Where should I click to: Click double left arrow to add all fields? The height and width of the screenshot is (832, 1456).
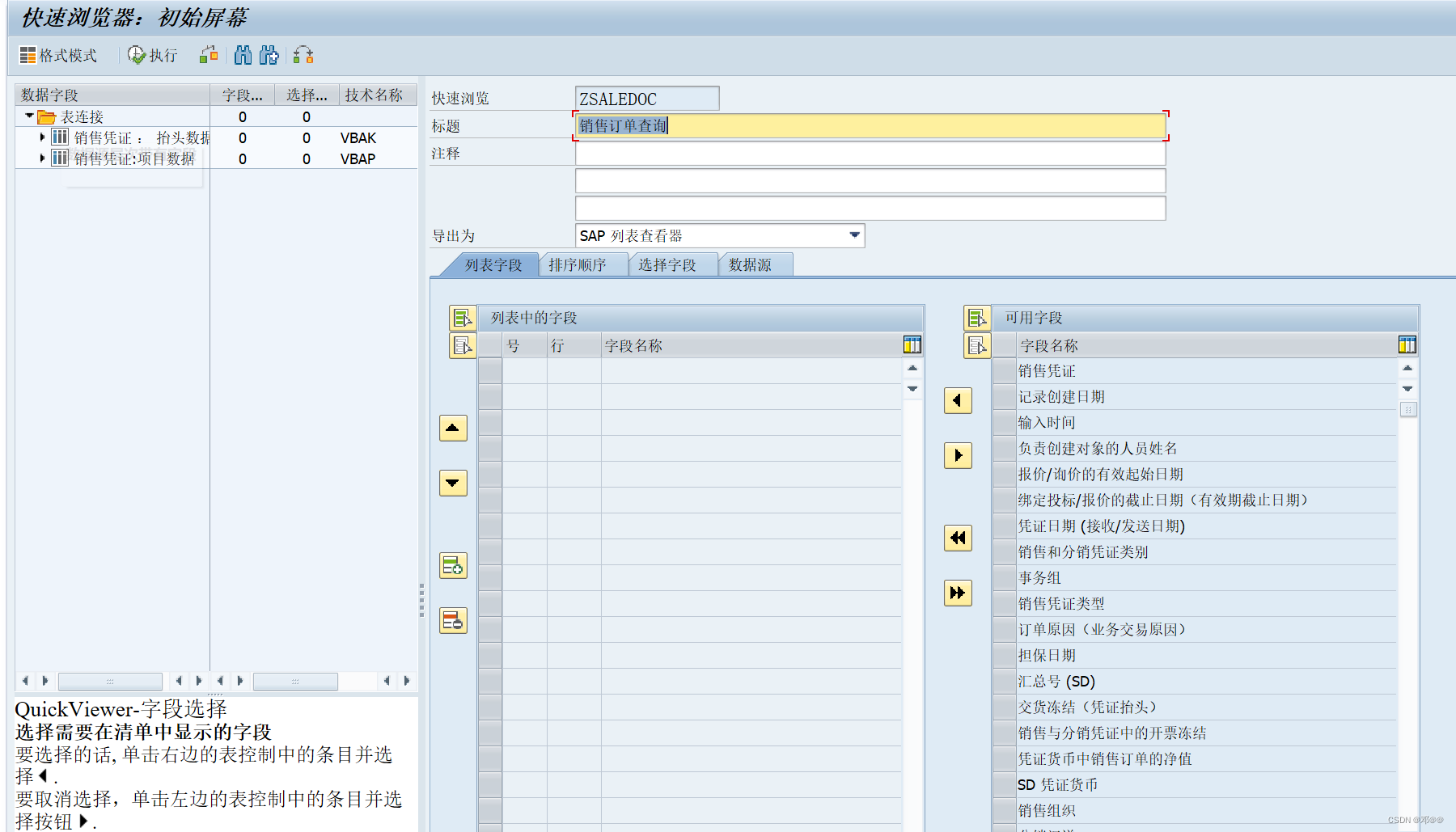point(958,538)
